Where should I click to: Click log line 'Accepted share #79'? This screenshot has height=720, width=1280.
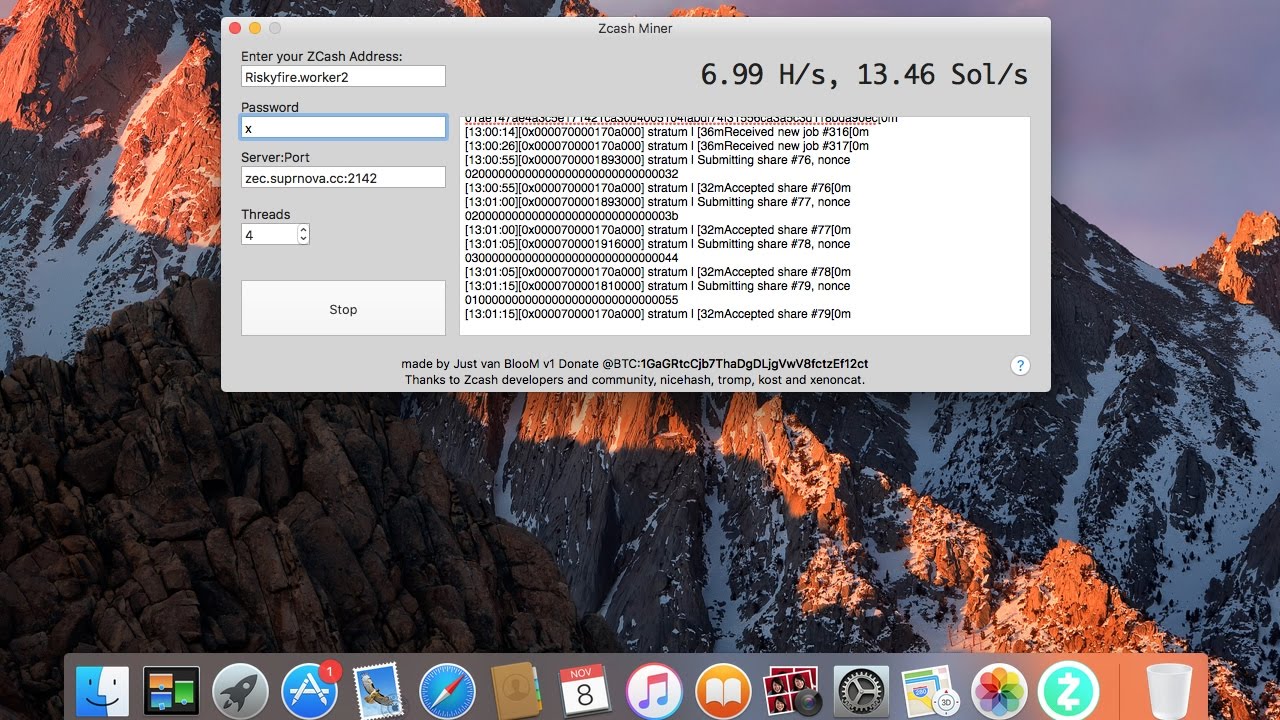click(658, 314)
